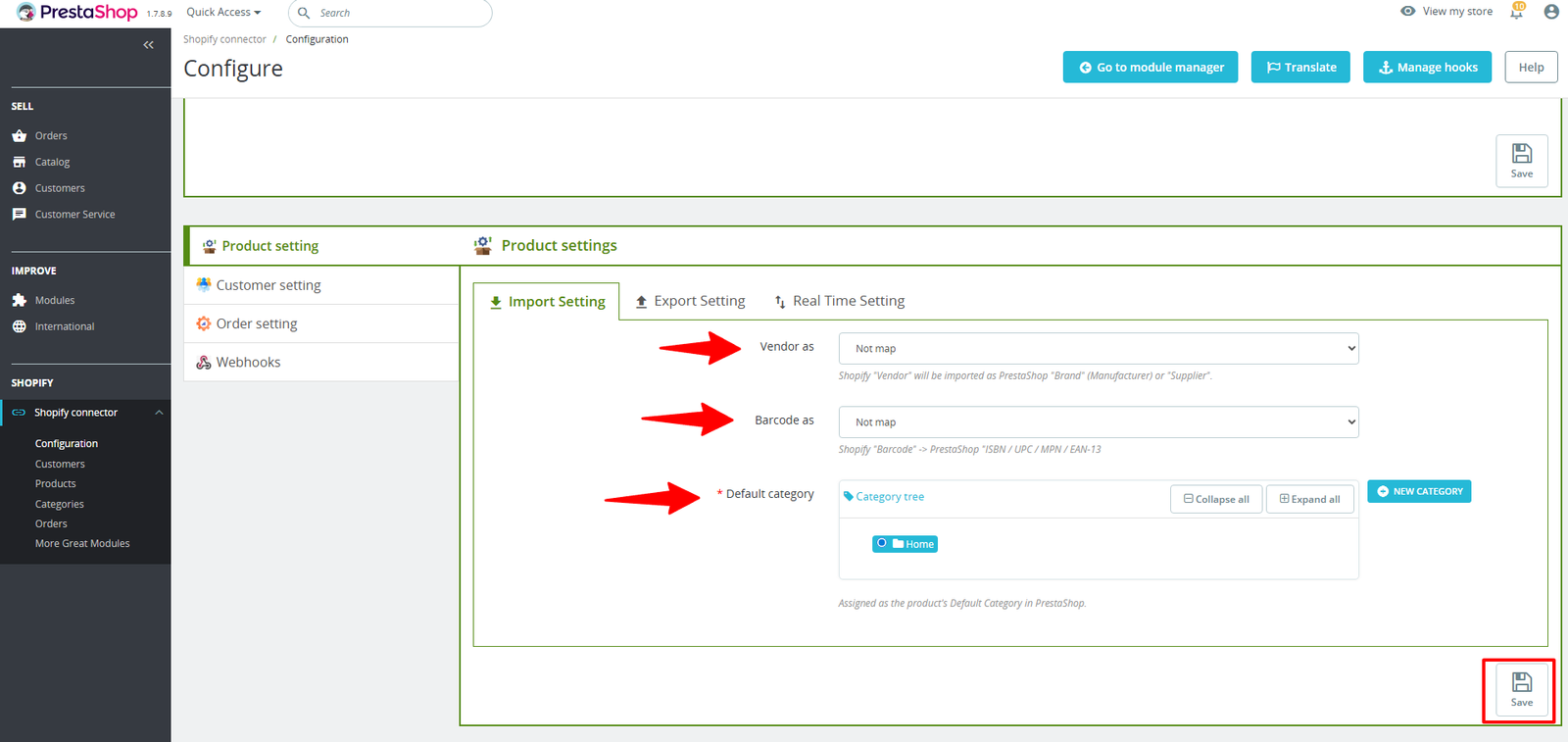Click Shopify connector breadcrumb link
This screenshot has height=742, width=1568.
click(224, 39)
